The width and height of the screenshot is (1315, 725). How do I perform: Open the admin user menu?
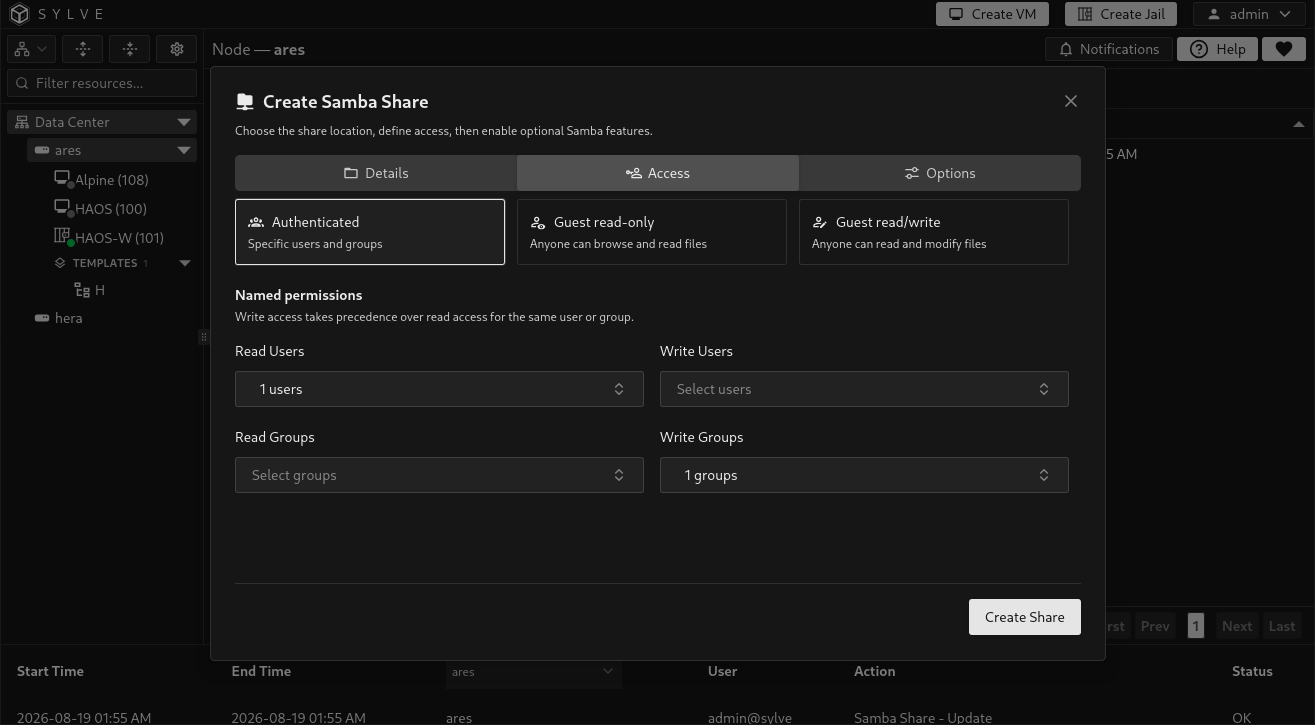pos(1251,14)
